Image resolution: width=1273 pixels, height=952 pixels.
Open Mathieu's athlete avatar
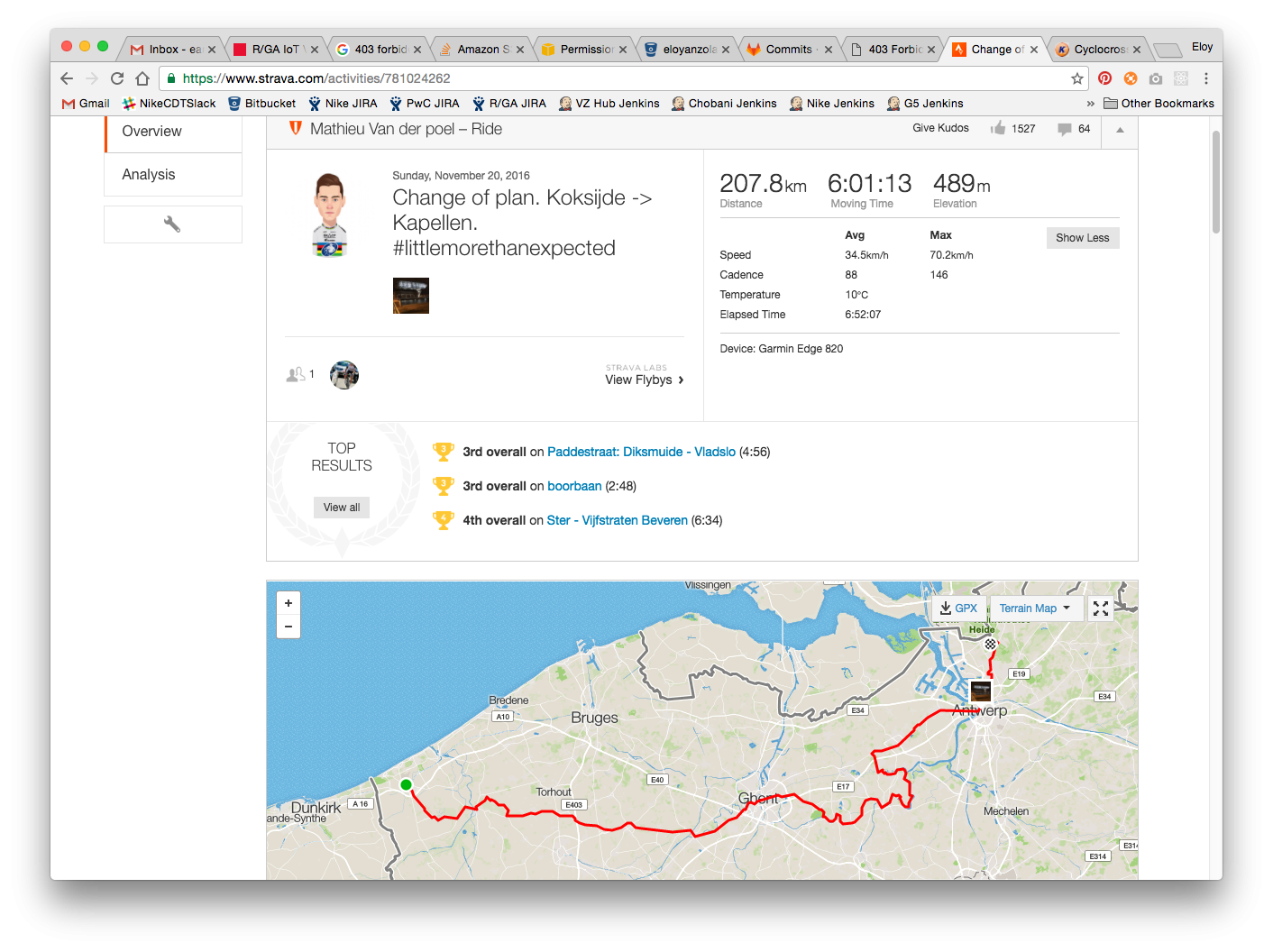pos(330,215)
